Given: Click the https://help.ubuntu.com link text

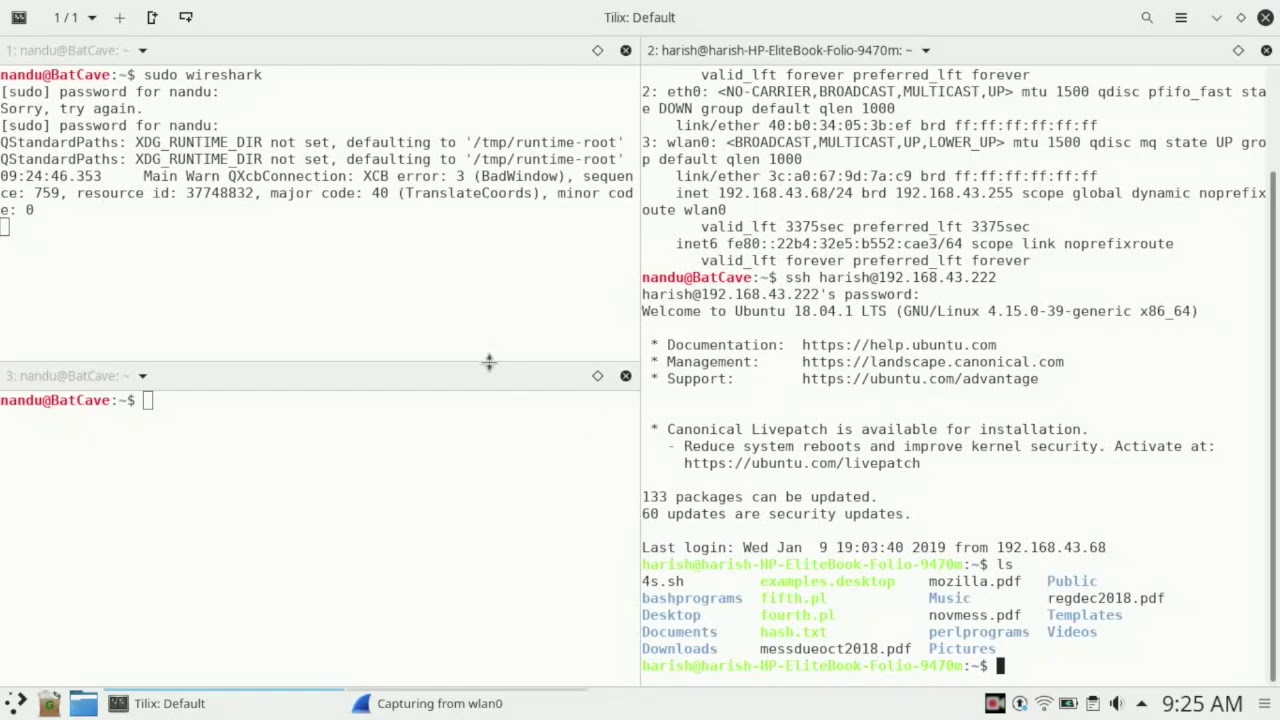Looking at the screenshot, I should click(x=899, y=345).
